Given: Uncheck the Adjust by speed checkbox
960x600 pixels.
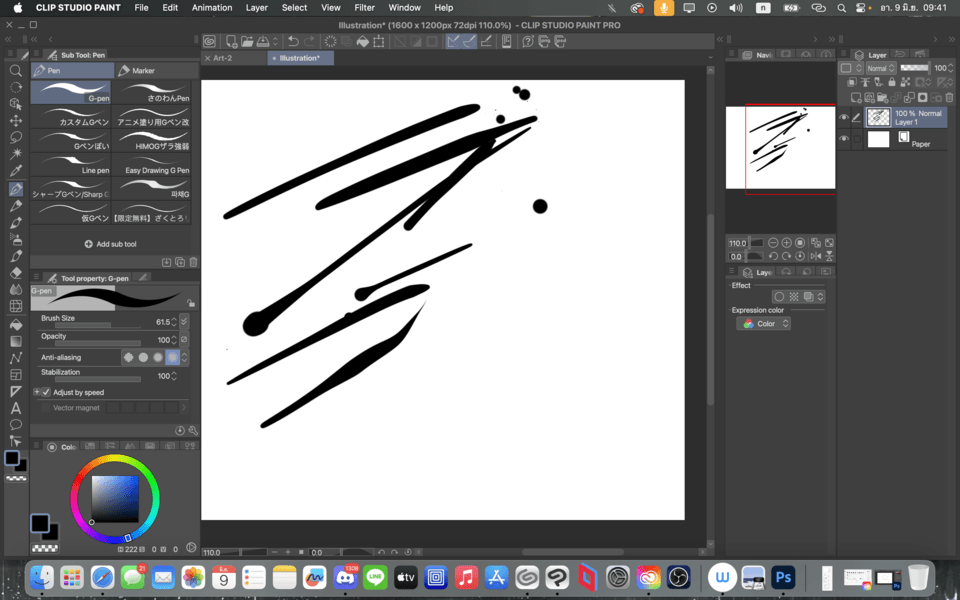Looking at the screenshot, I should (x=46, y=392).
